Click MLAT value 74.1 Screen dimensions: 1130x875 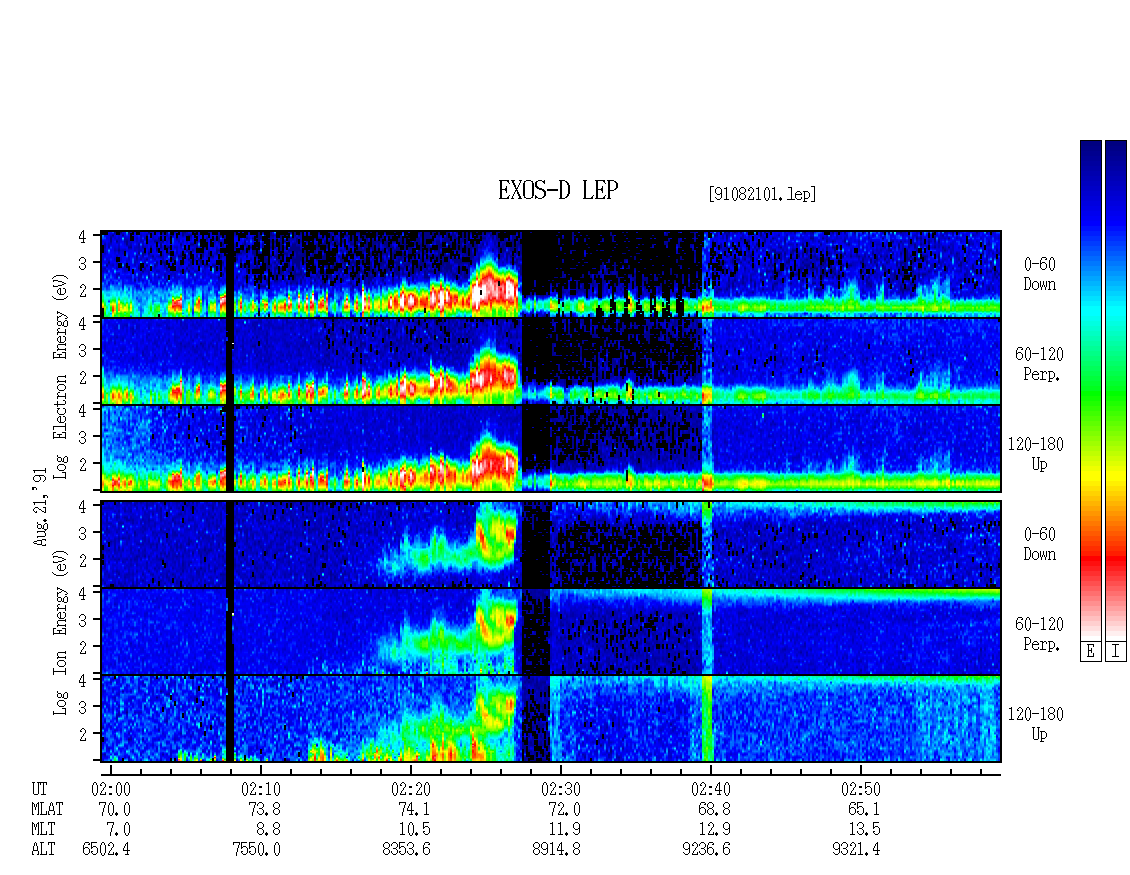pos(414,809)
